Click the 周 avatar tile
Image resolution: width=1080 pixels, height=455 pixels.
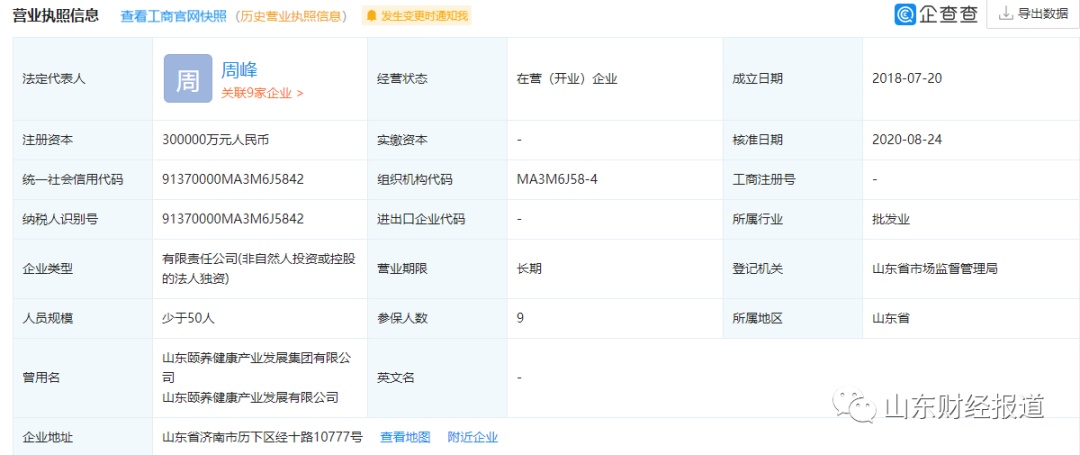click(x=188, y=79)
